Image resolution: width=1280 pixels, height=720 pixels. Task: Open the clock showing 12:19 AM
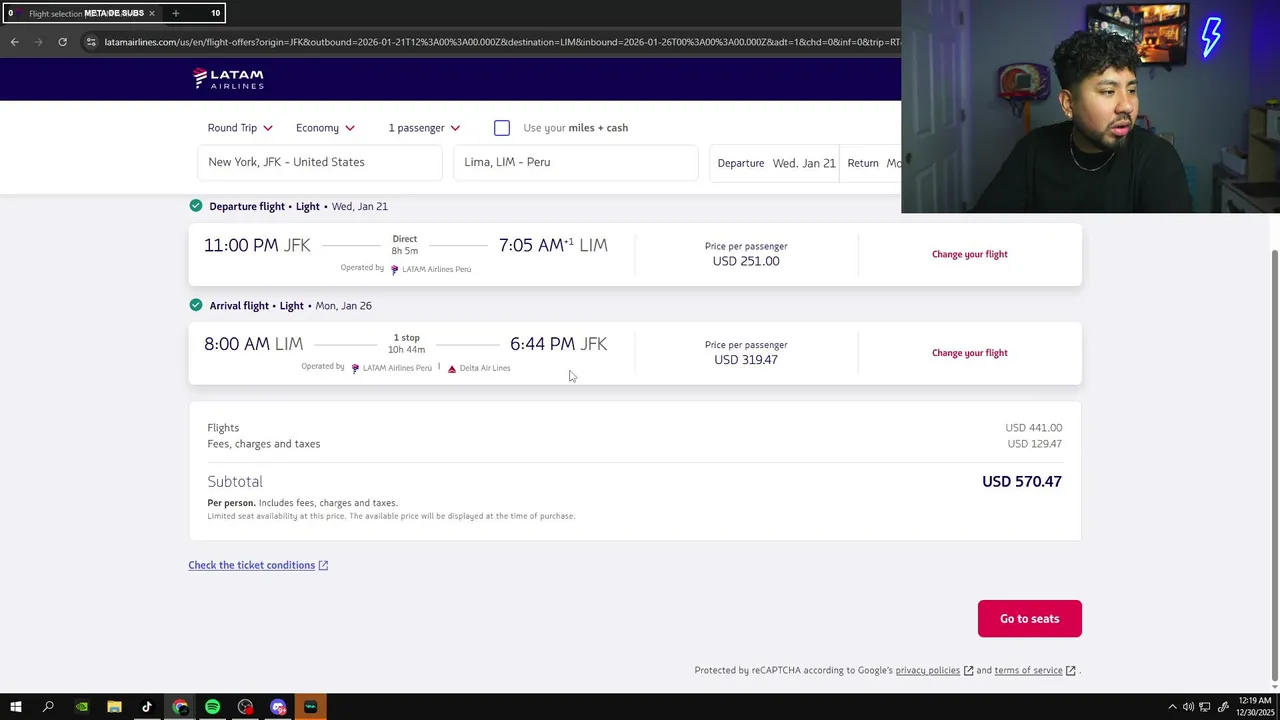click(x=1254, y=707)
